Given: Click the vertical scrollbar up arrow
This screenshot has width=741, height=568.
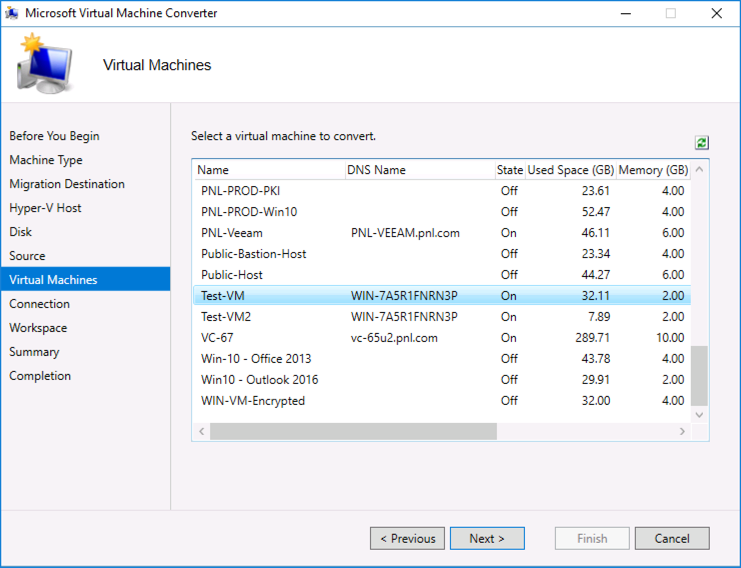Looking at the screenshot, I should (699, 170).
